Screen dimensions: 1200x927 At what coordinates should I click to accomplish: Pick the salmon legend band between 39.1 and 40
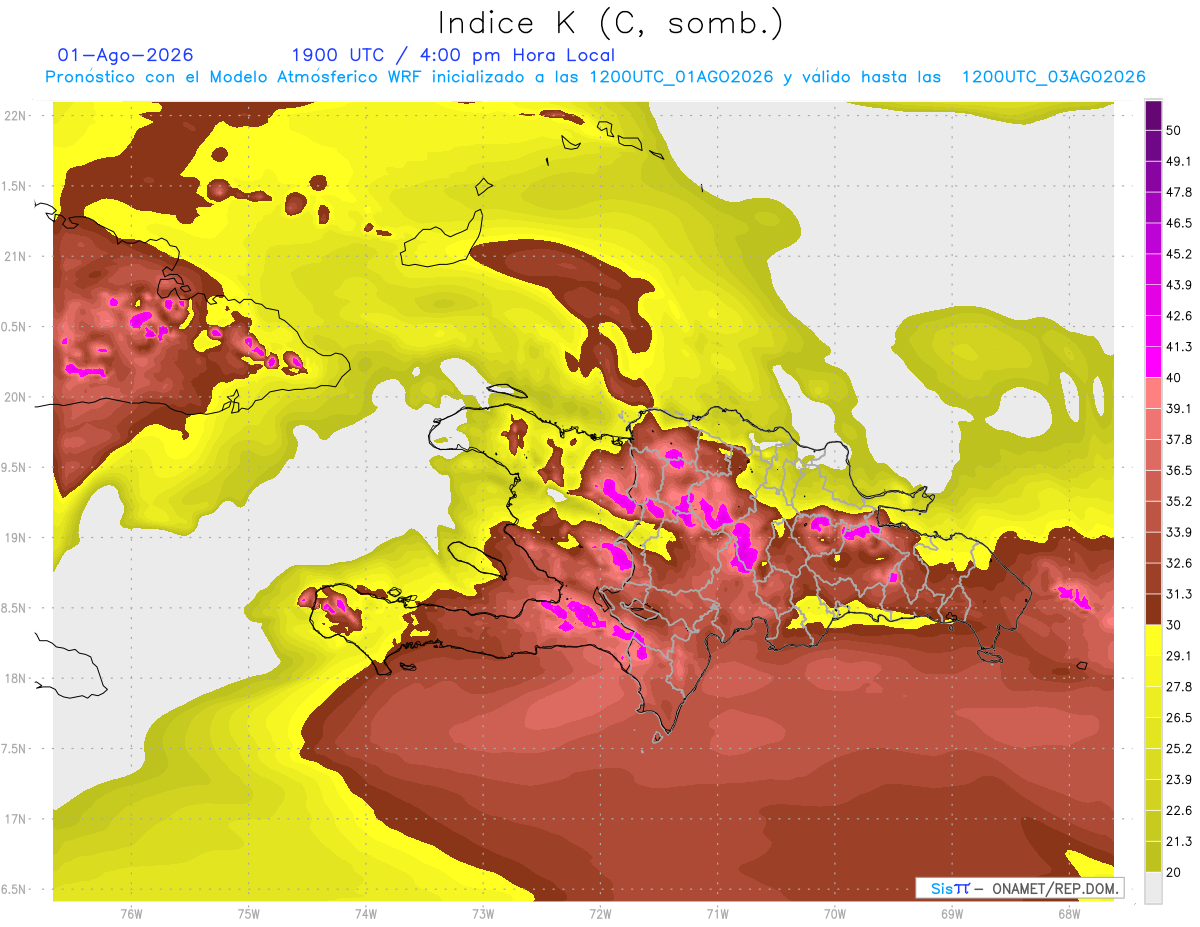(1153, 393)
